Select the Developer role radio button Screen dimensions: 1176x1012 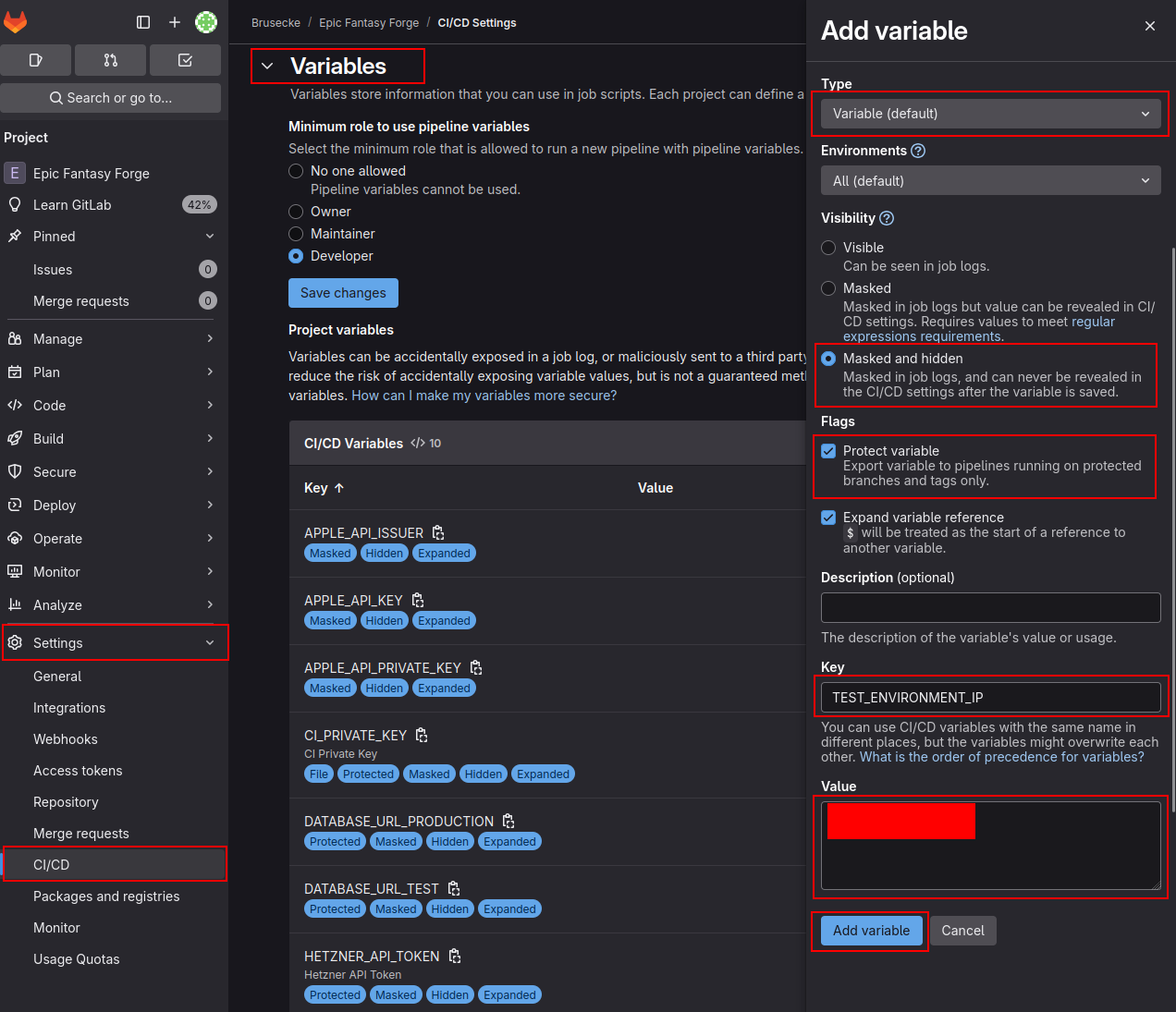[x=296, y=256]
